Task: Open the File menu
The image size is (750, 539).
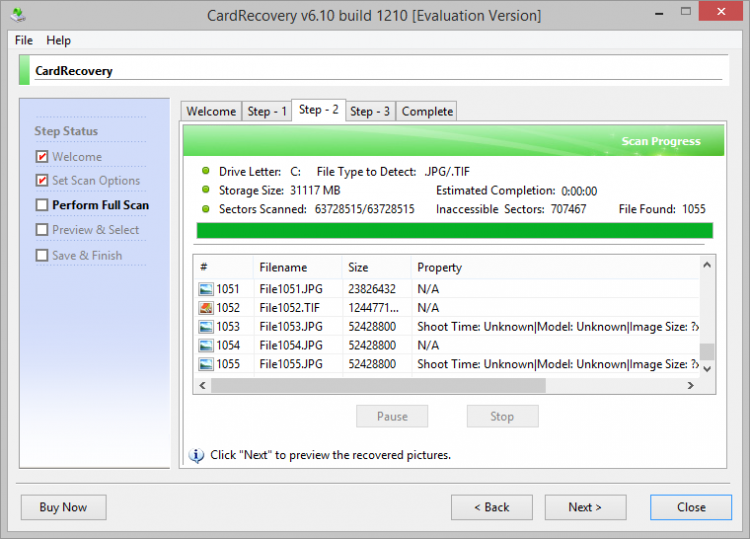Action: [x=24, y=40]
